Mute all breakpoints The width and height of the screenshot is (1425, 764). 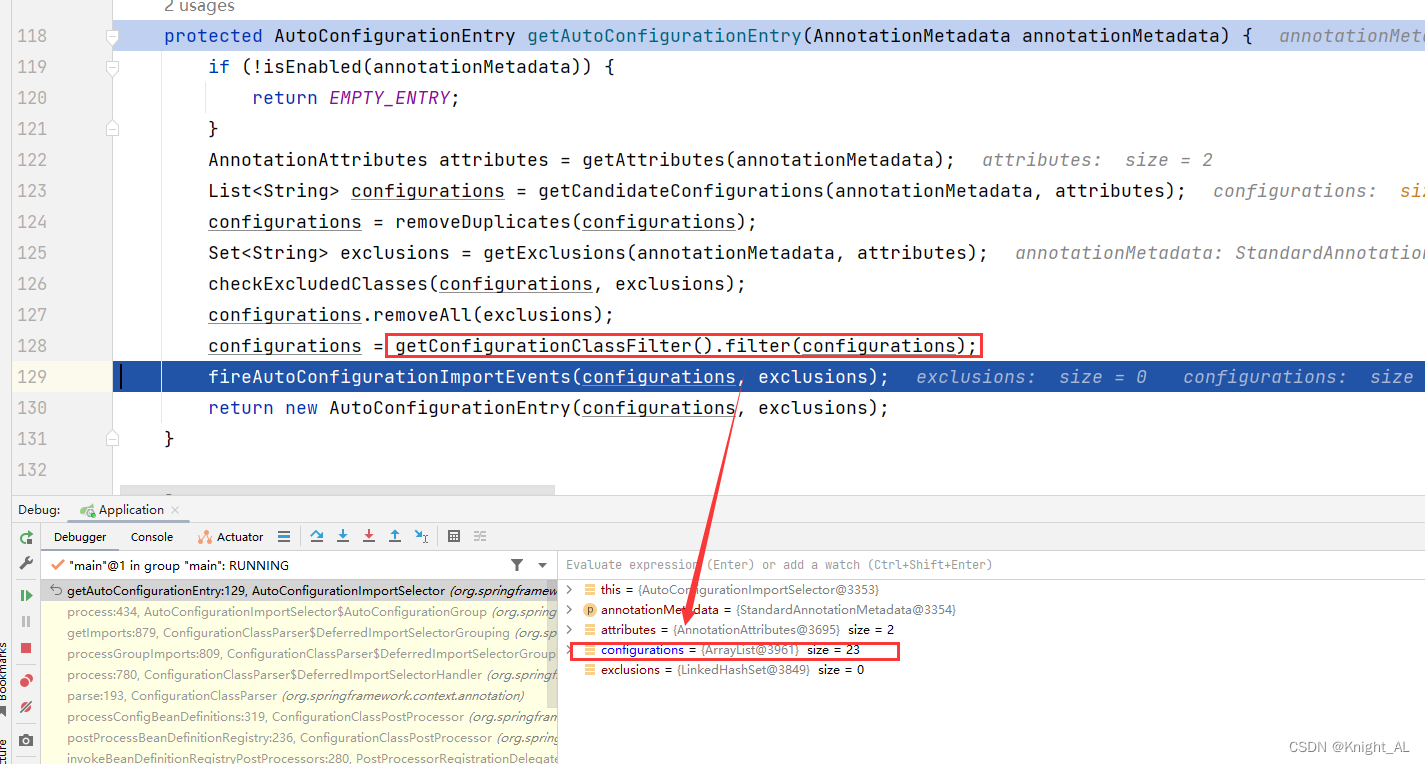click(26, 707)
